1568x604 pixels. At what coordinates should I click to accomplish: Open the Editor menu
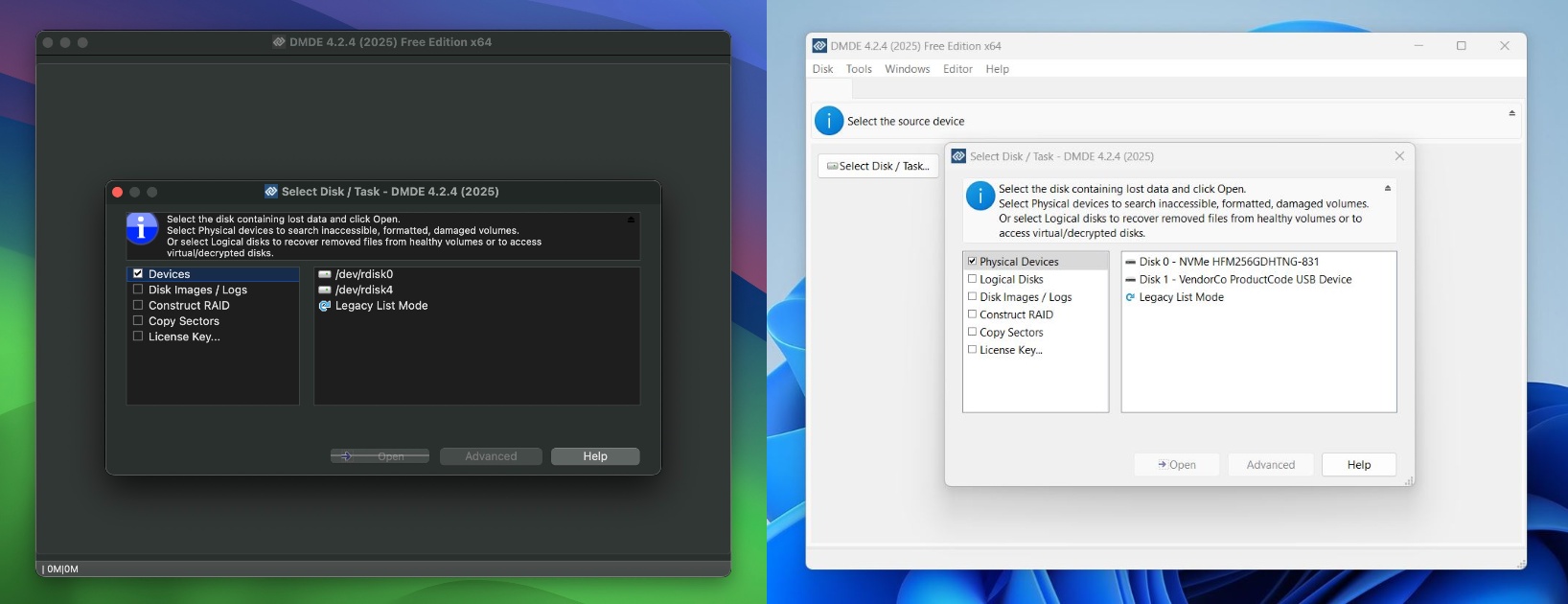pos(957,69)
